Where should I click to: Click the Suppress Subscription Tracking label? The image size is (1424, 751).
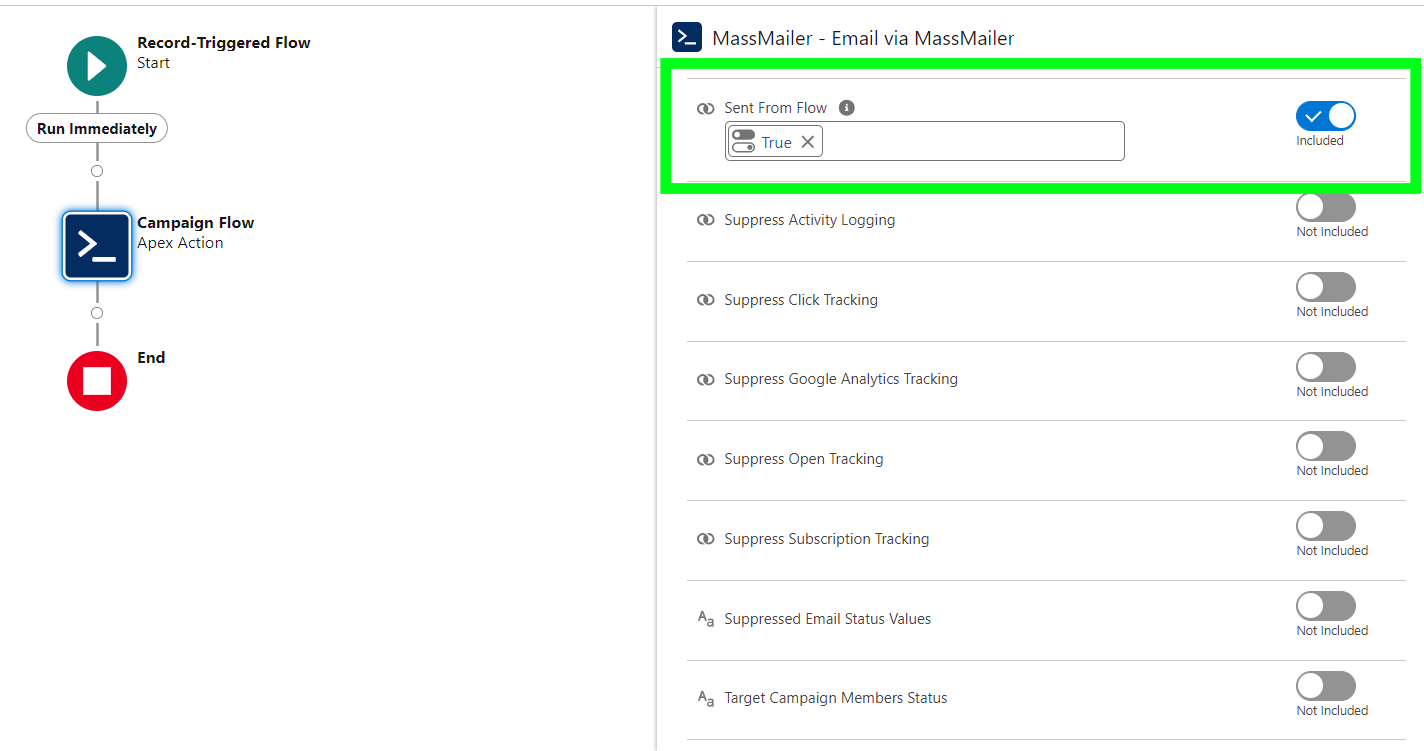[827, 539]
